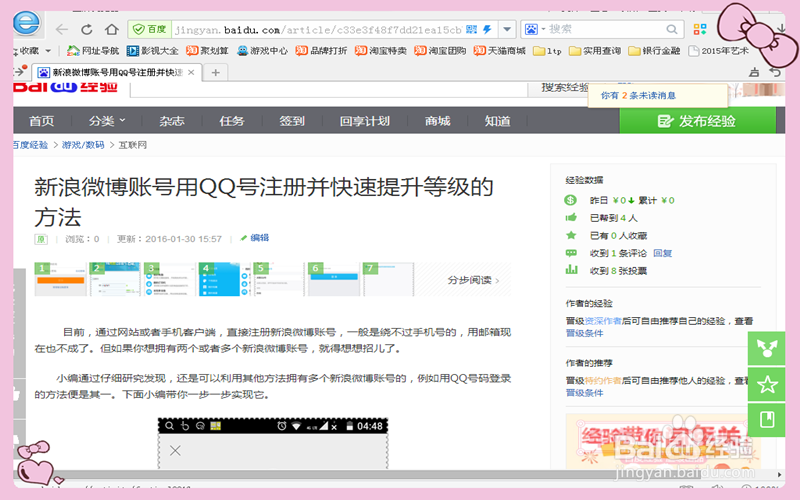
Task: Click 分步阅读 step-by-step reading link
Action: tap(473, 280)
